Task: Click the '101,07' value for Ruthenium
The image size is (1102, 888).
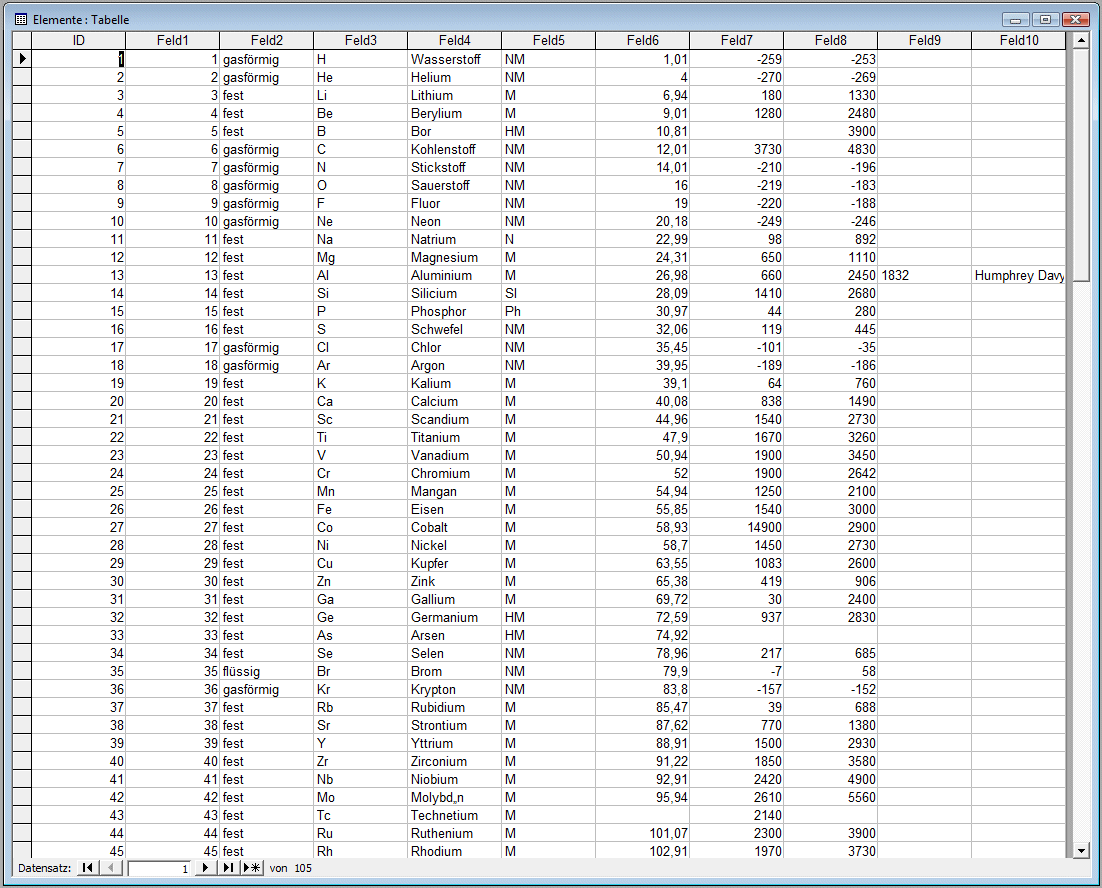Action: [643, 833]
